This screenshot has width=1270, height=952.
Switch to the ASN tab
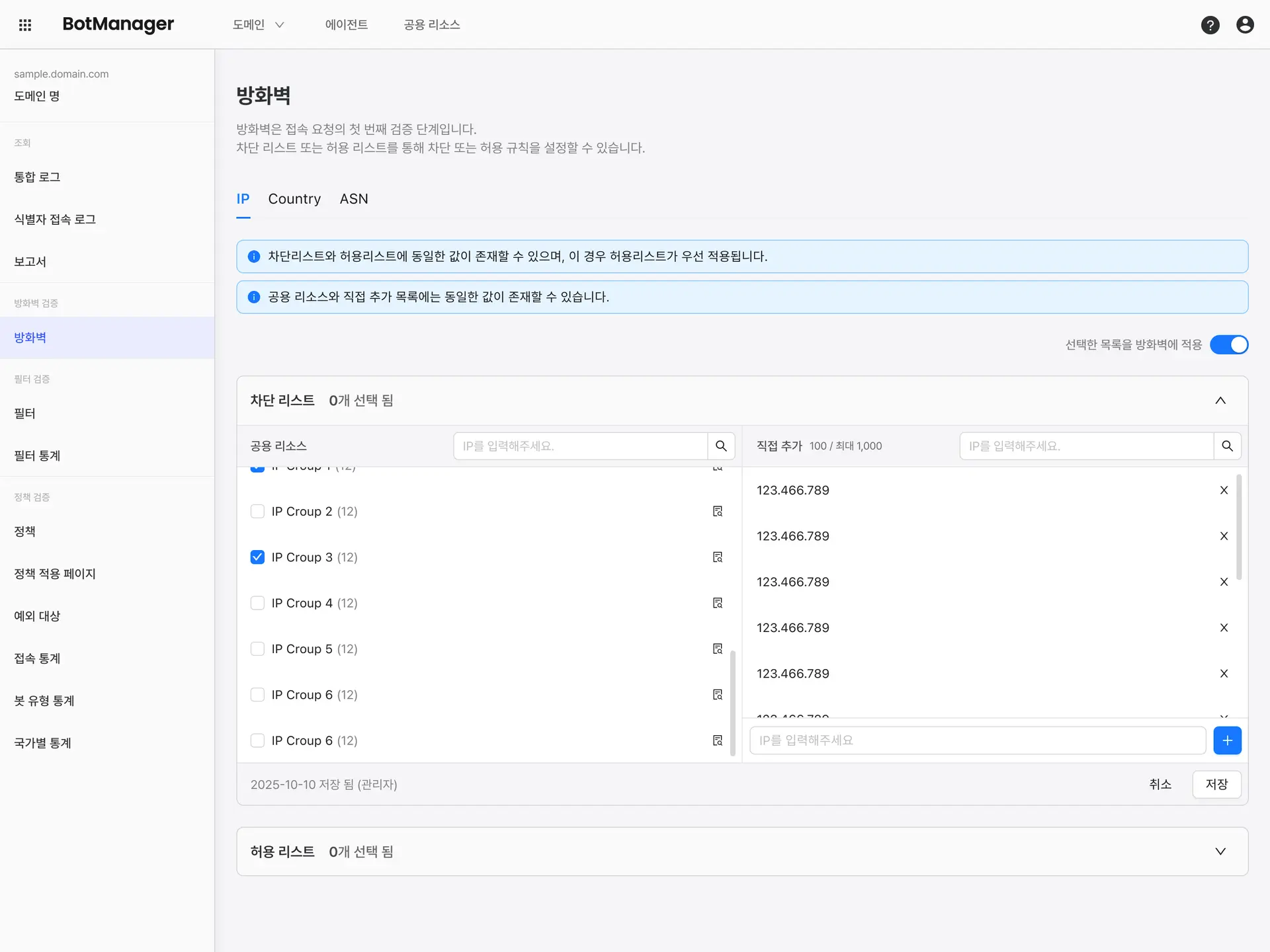[x=354, y=199]
